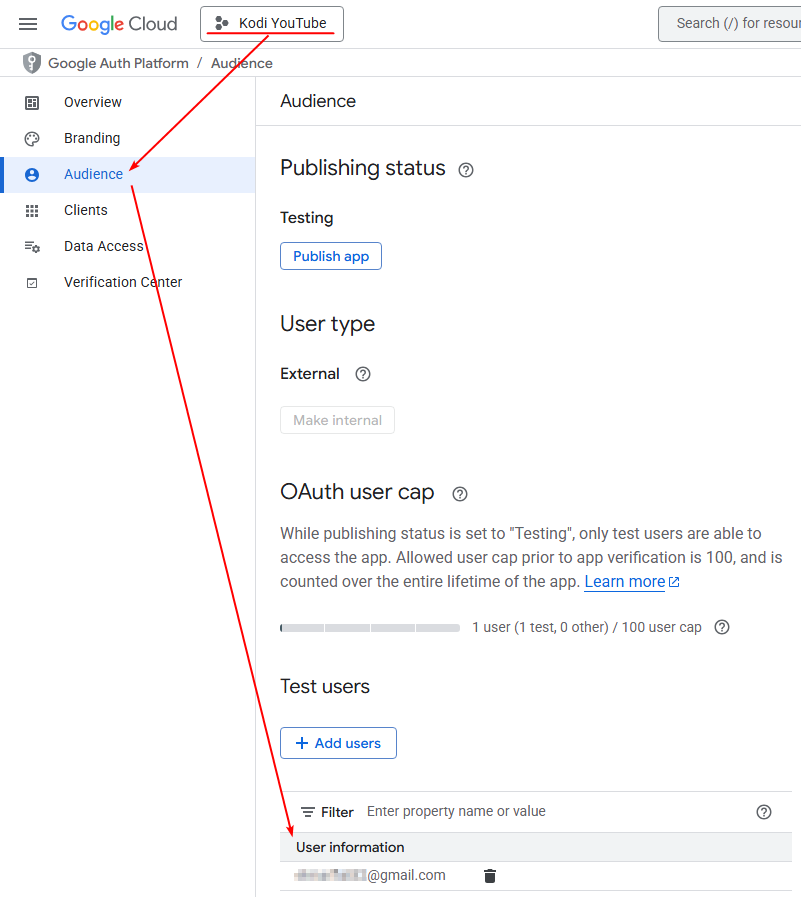Click the Audience page title
Screen dimensions: 801x897
coord(318,101)
